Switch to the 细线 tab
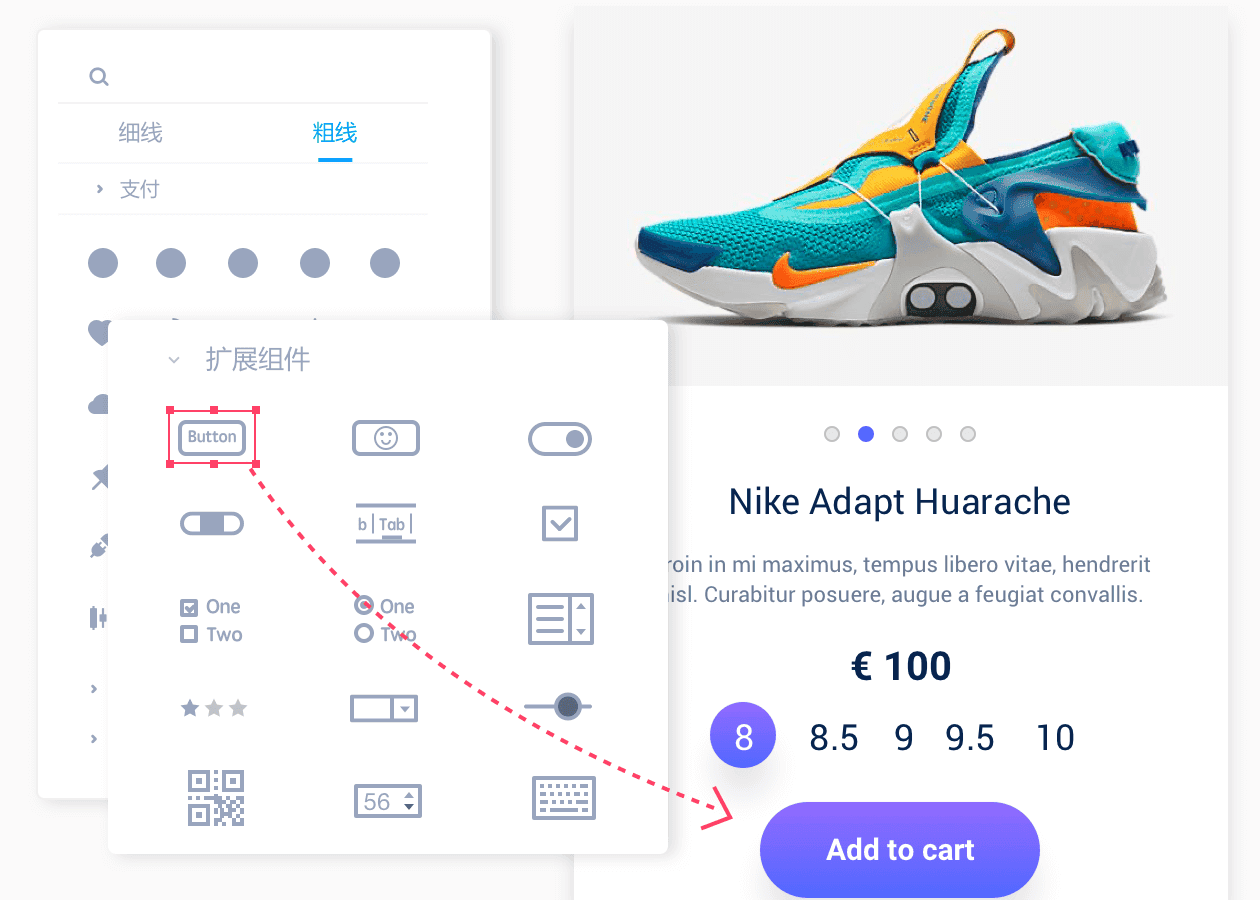This screenshot has width=1260, height=900. pos(140,133)
